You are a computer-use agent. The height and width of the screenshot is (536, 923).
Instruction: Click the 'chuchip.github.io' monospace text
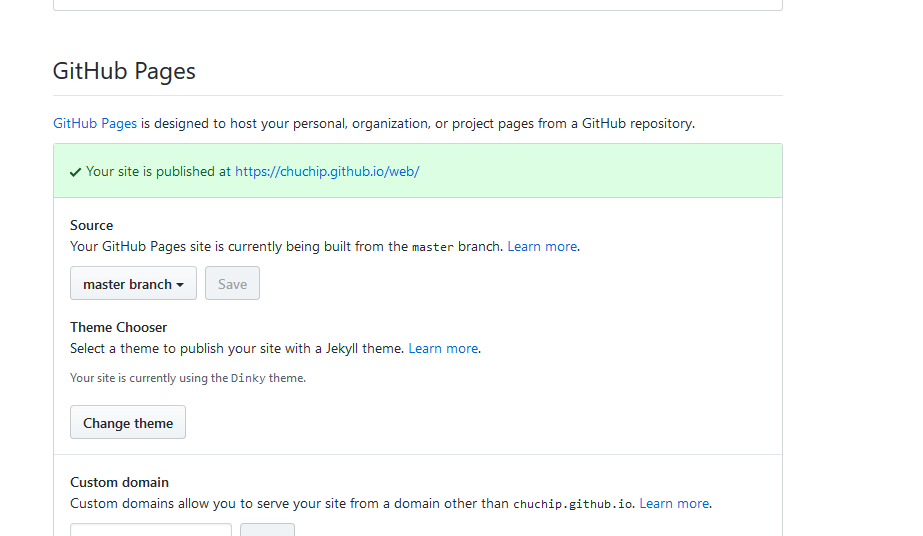pos(573,504)
